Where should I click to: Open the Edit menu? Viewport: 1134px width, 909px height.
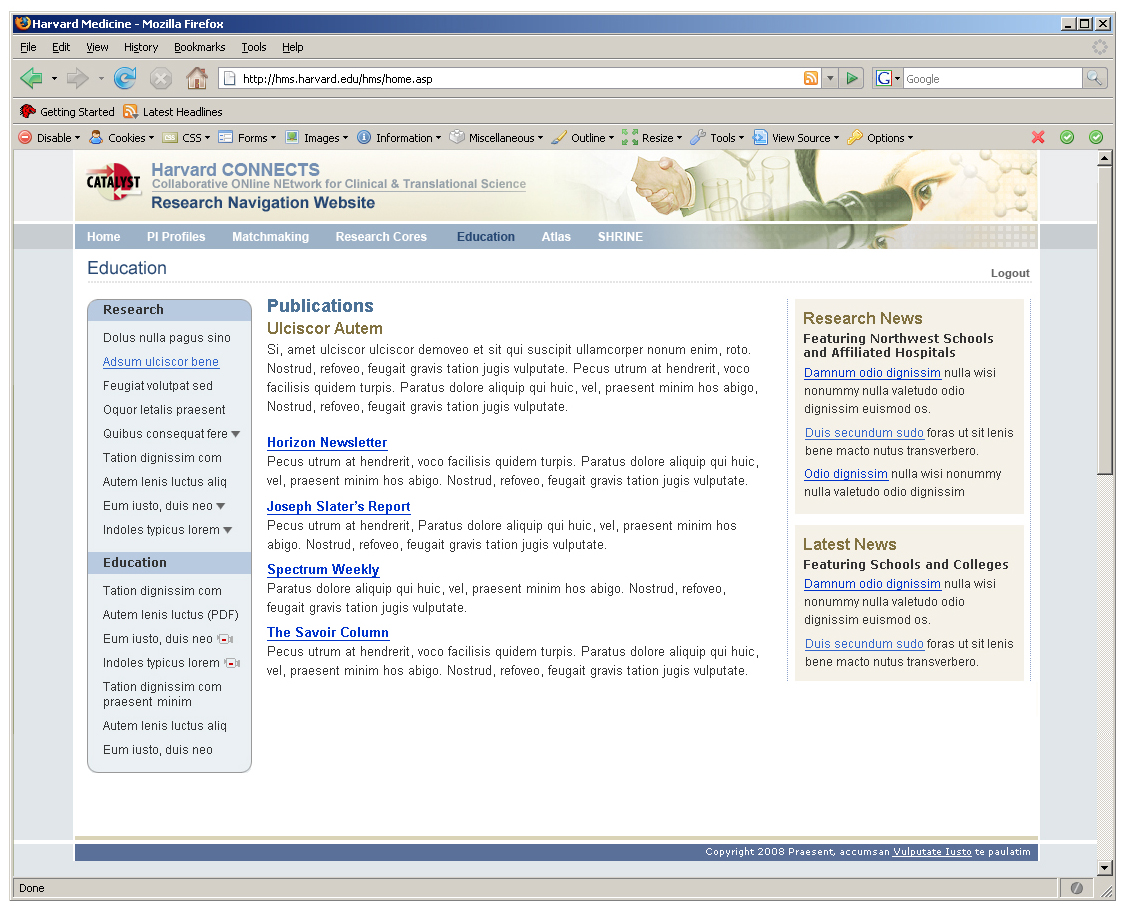pos(61,47)
